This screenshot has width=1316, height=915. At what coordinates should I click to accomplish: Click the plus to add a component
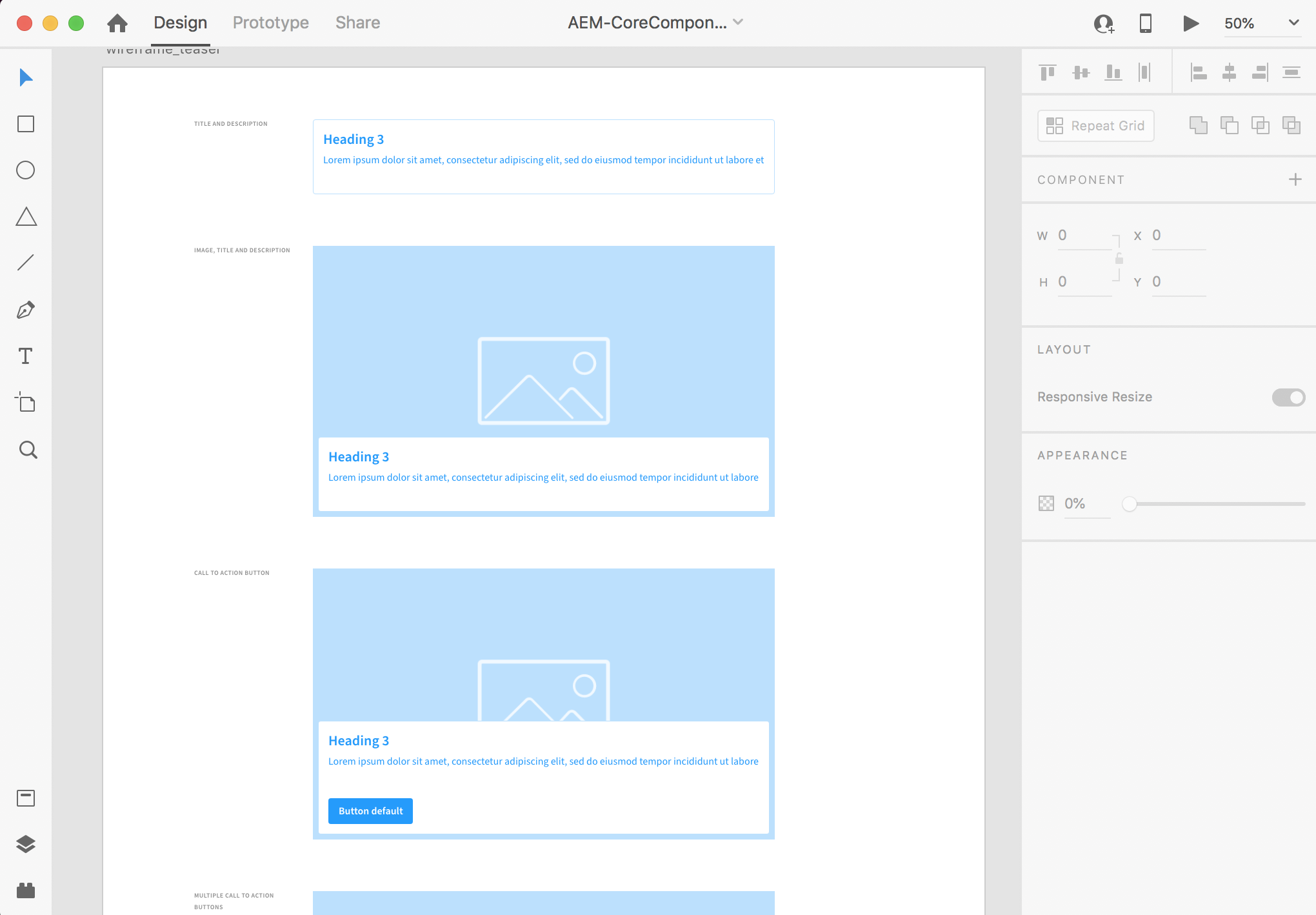click(1295, 179)
